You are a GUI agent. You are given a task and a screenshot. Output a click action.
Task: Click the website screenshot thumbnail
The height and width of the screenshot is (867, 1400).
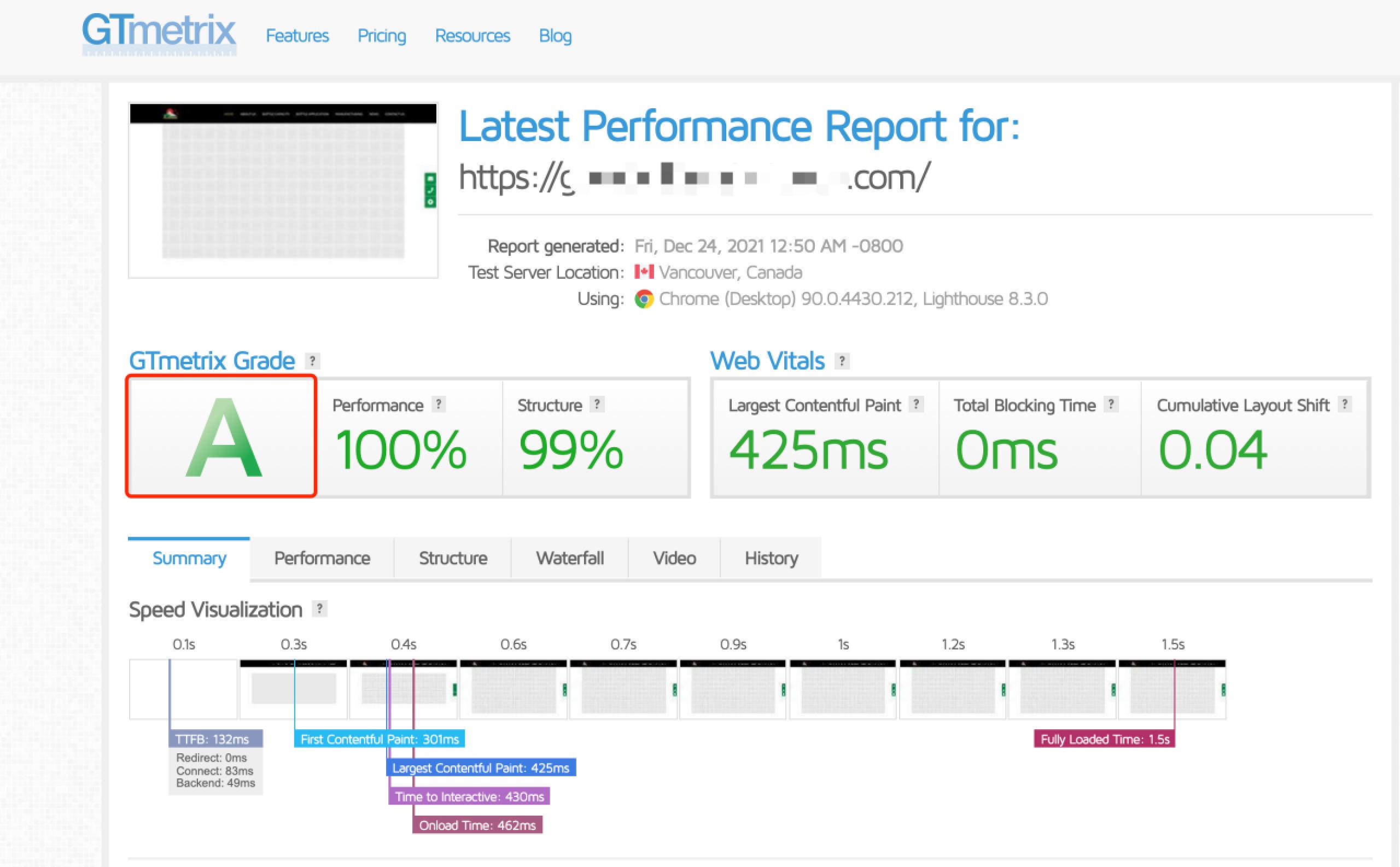pos(283,190)
